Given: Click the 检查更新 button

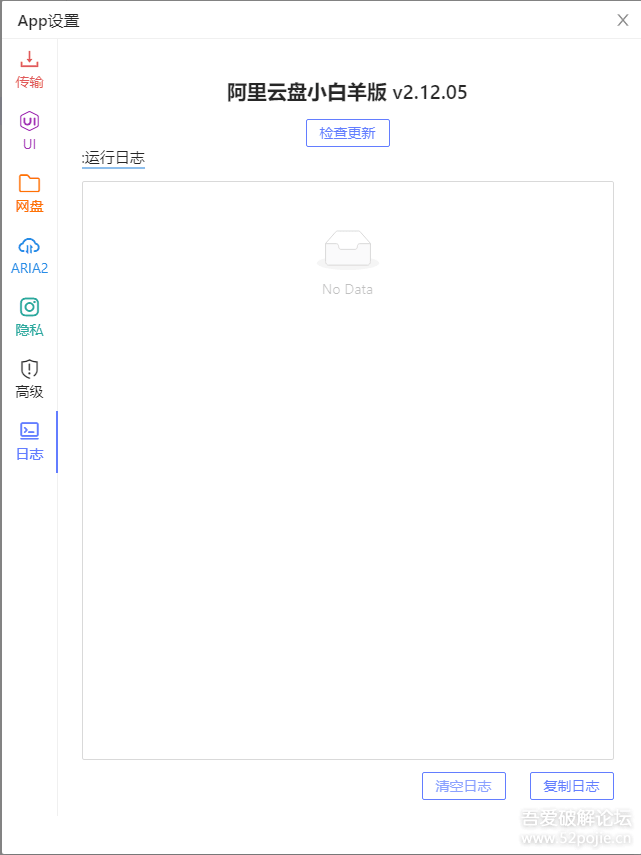Looking at the screenshot, I should 348,133.
